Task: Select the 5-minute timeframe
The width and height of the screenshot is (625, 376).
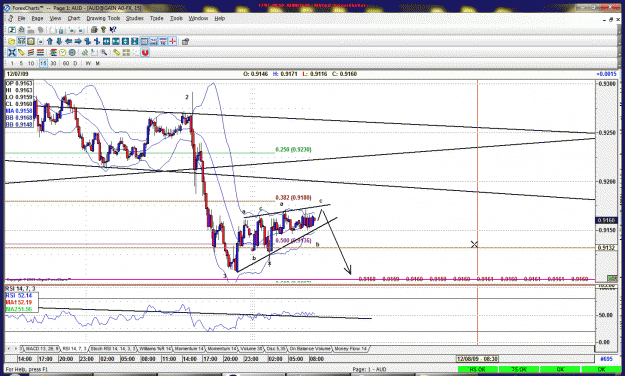Action: (x=21, y=63)
